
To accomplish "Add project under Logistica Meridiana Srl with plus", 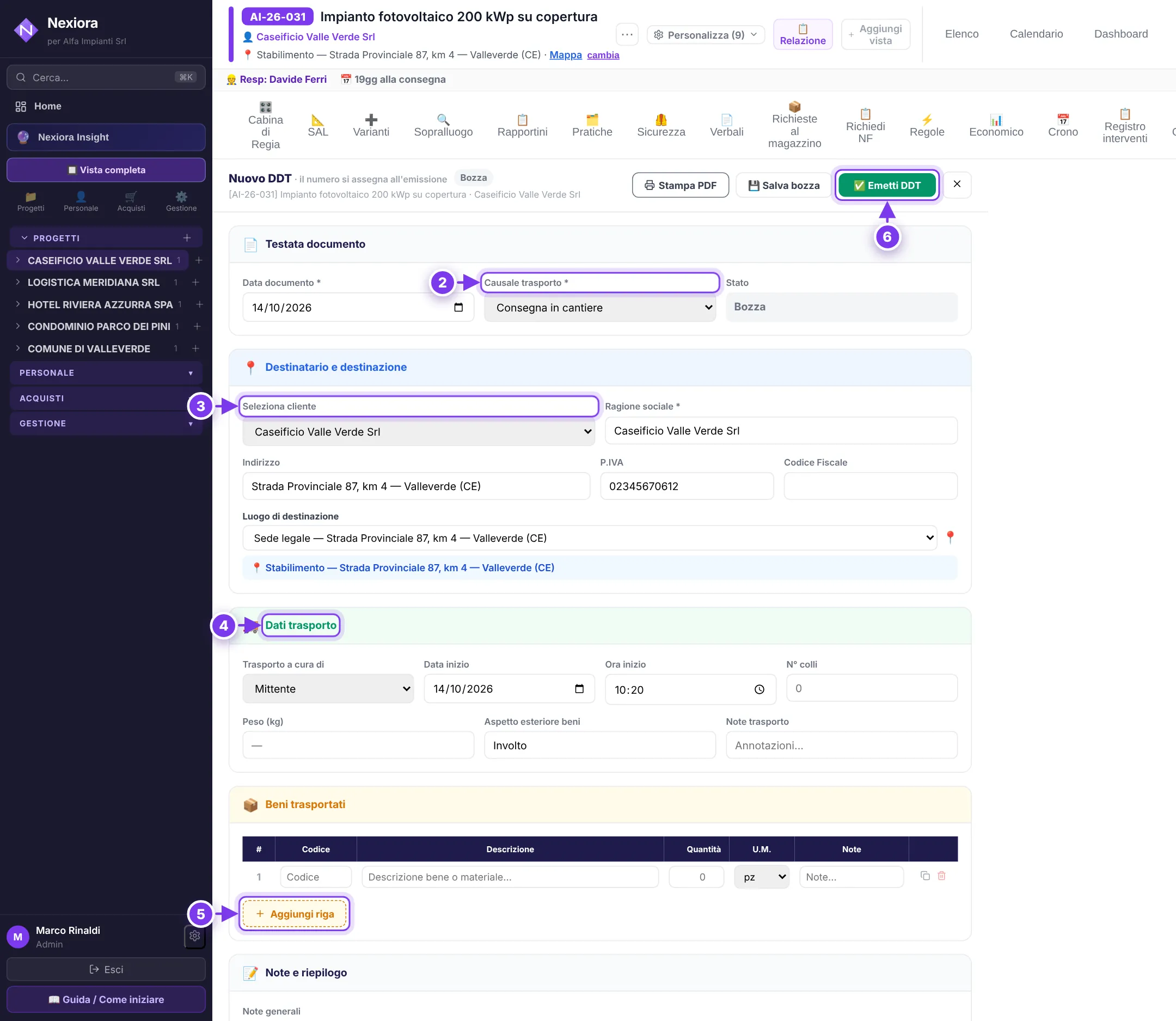I will click(195, 282).
